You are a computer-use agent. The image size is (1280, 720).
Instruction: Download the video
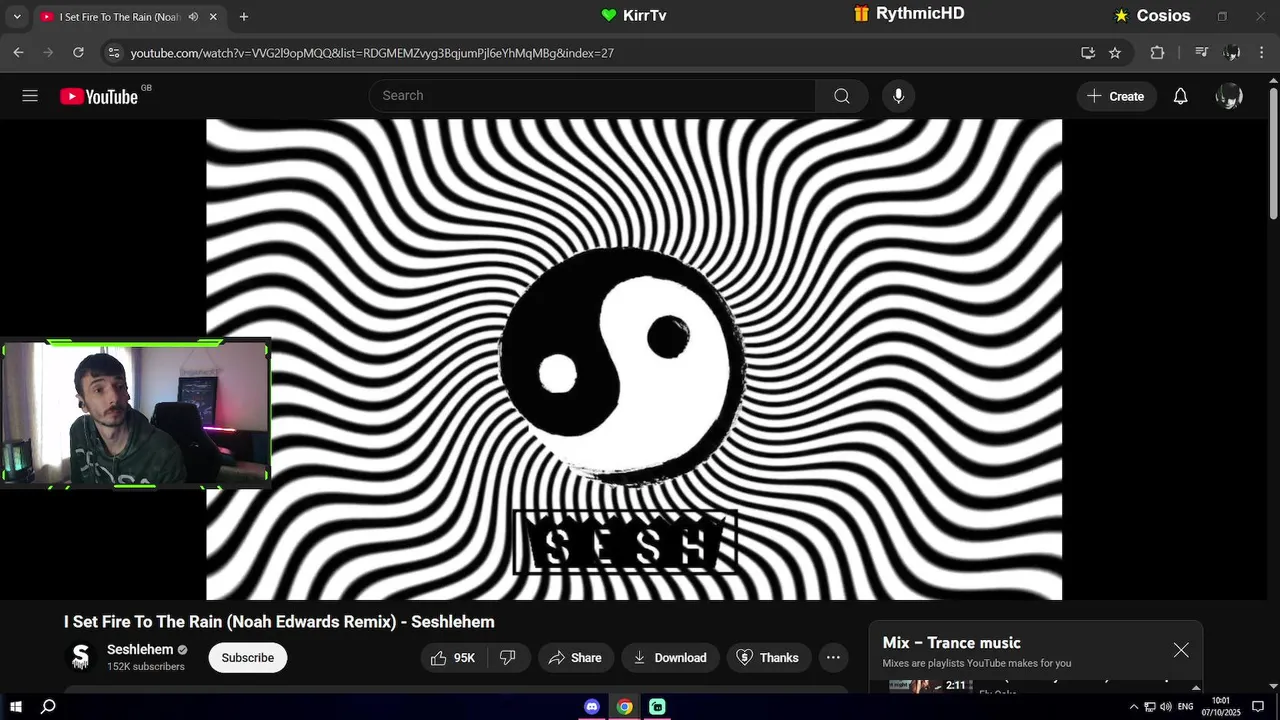click(x=670, y=658)
